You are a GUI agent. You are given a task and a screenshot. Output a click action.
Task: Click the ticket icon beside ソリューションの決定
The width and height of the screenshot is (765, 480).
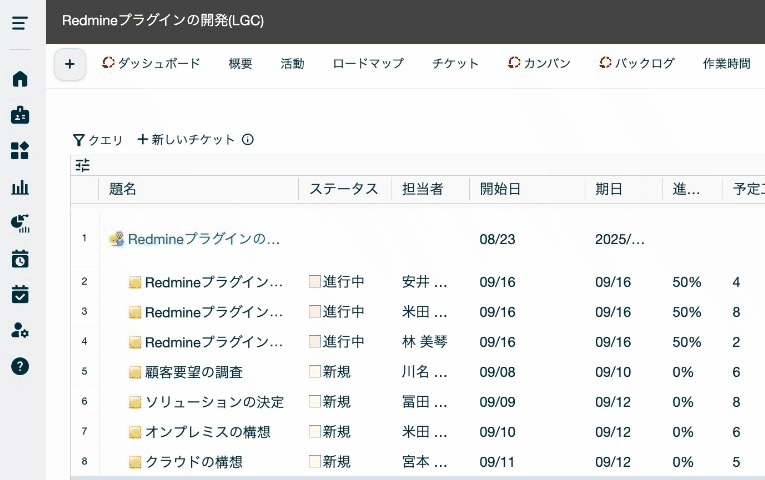(135, 402)
